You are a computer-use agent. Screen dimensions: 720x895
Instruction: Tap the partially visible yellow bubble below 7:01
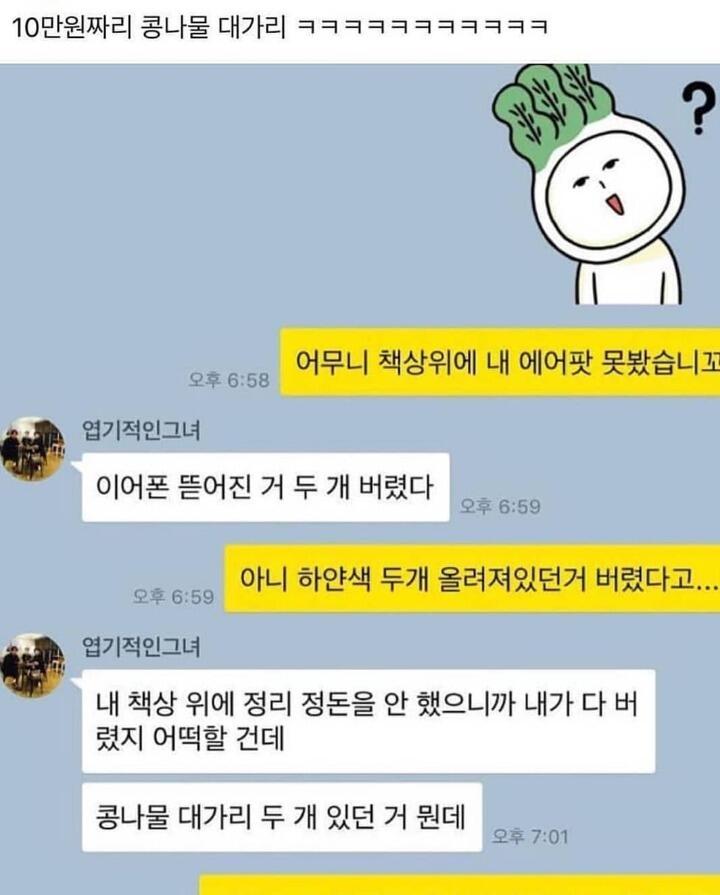(x=460, y=884)
